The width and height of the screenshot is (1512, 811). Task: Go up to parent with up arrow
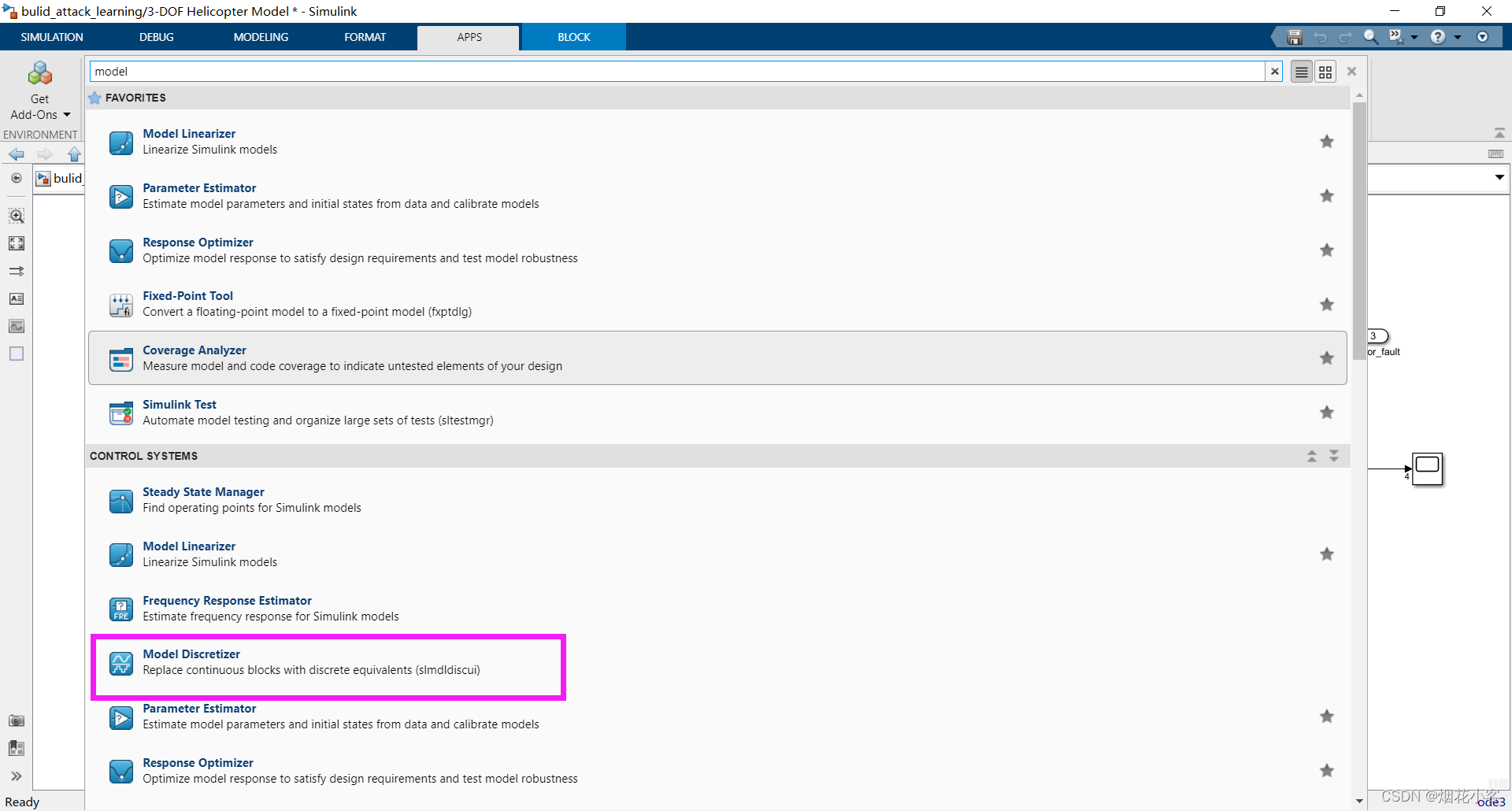click(74, 154)
